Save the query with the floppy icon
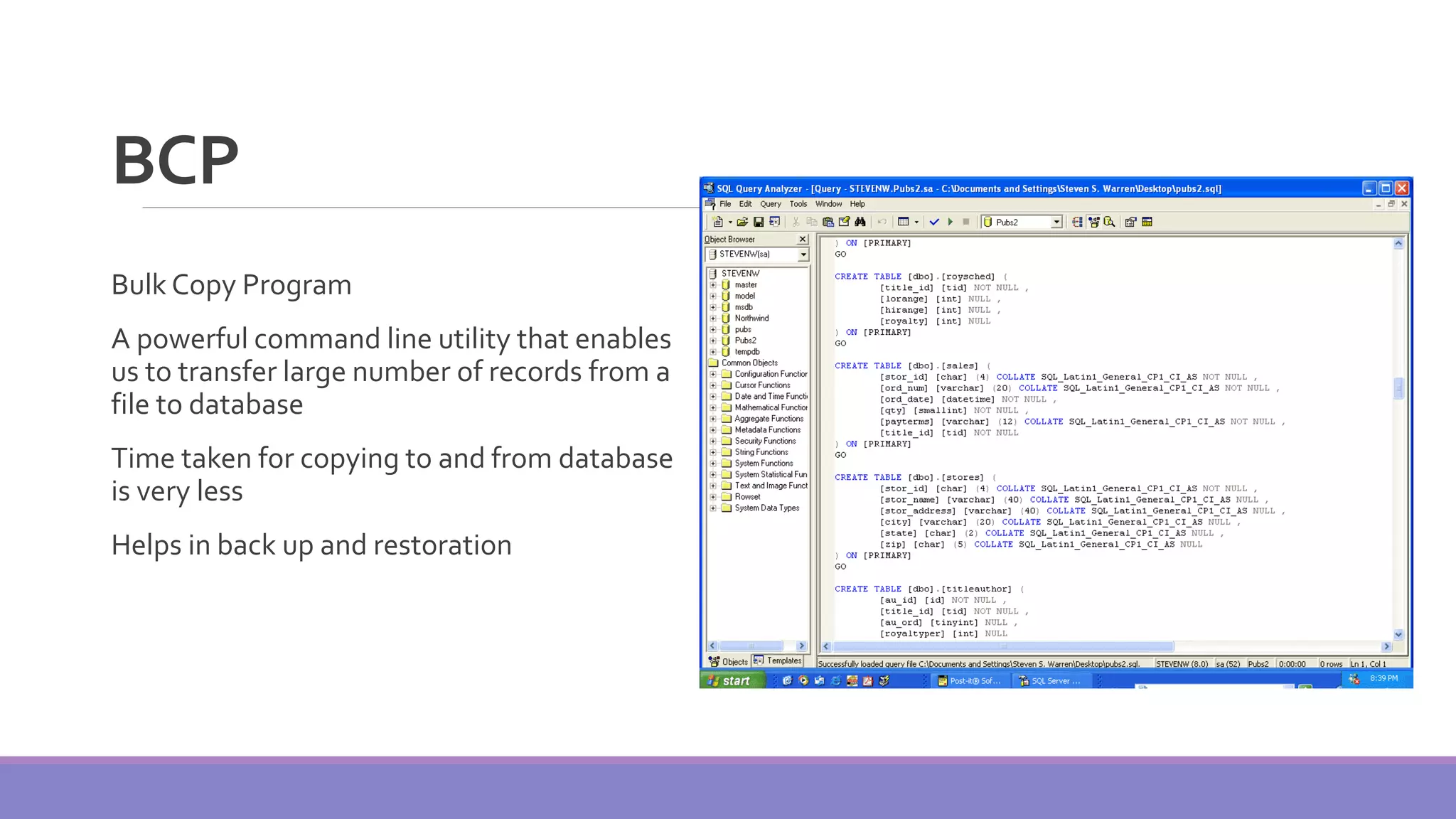The height and width of the screenshot is (819, 1456). [759, 222]
